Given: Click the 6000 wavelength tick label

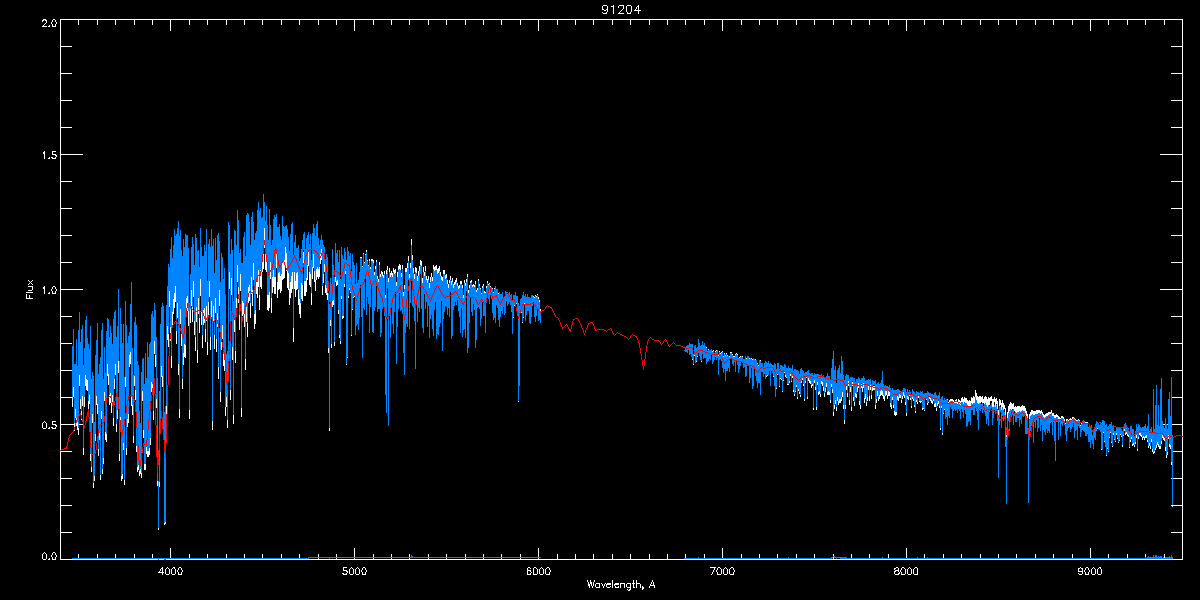Looking at the screenshot, I should tap(538, 572).
